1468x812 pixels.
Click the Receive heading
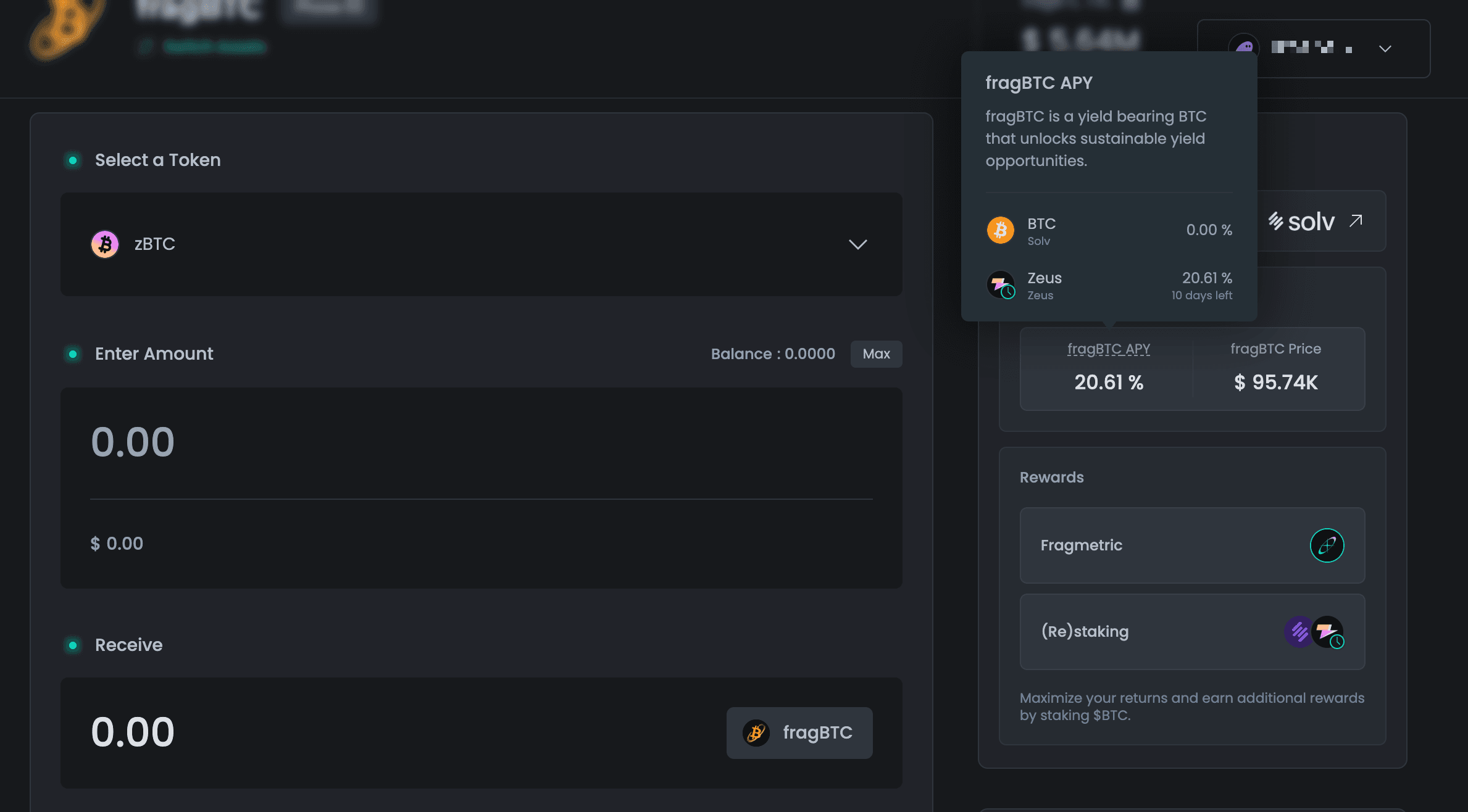point(128,645)
